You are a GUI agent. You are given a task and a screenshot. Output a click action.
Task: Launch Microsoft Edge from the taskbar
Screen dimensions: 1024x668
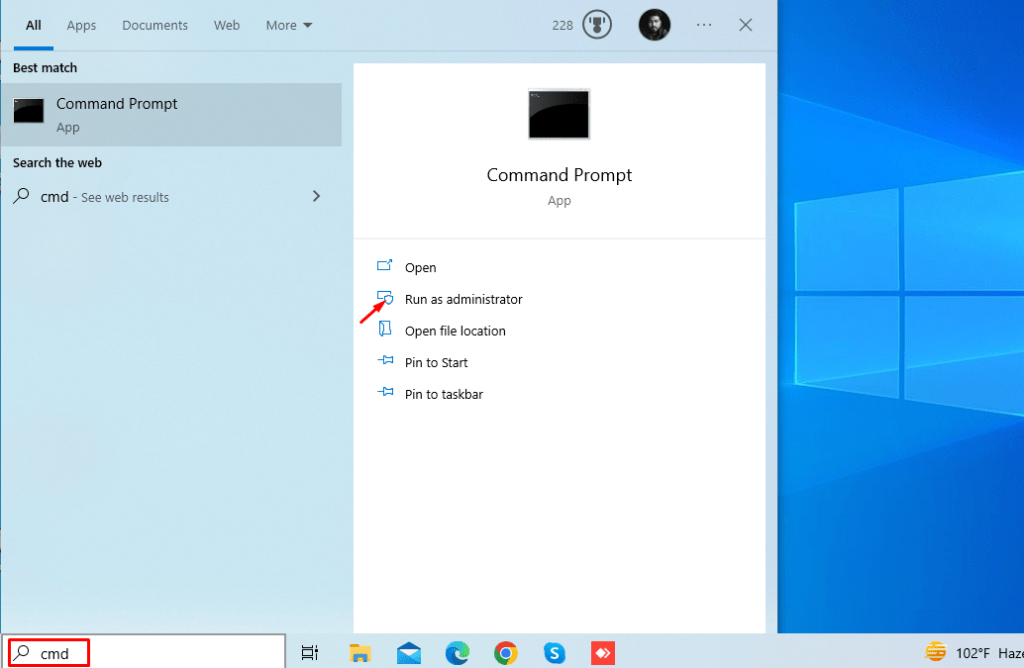(457, 653)
